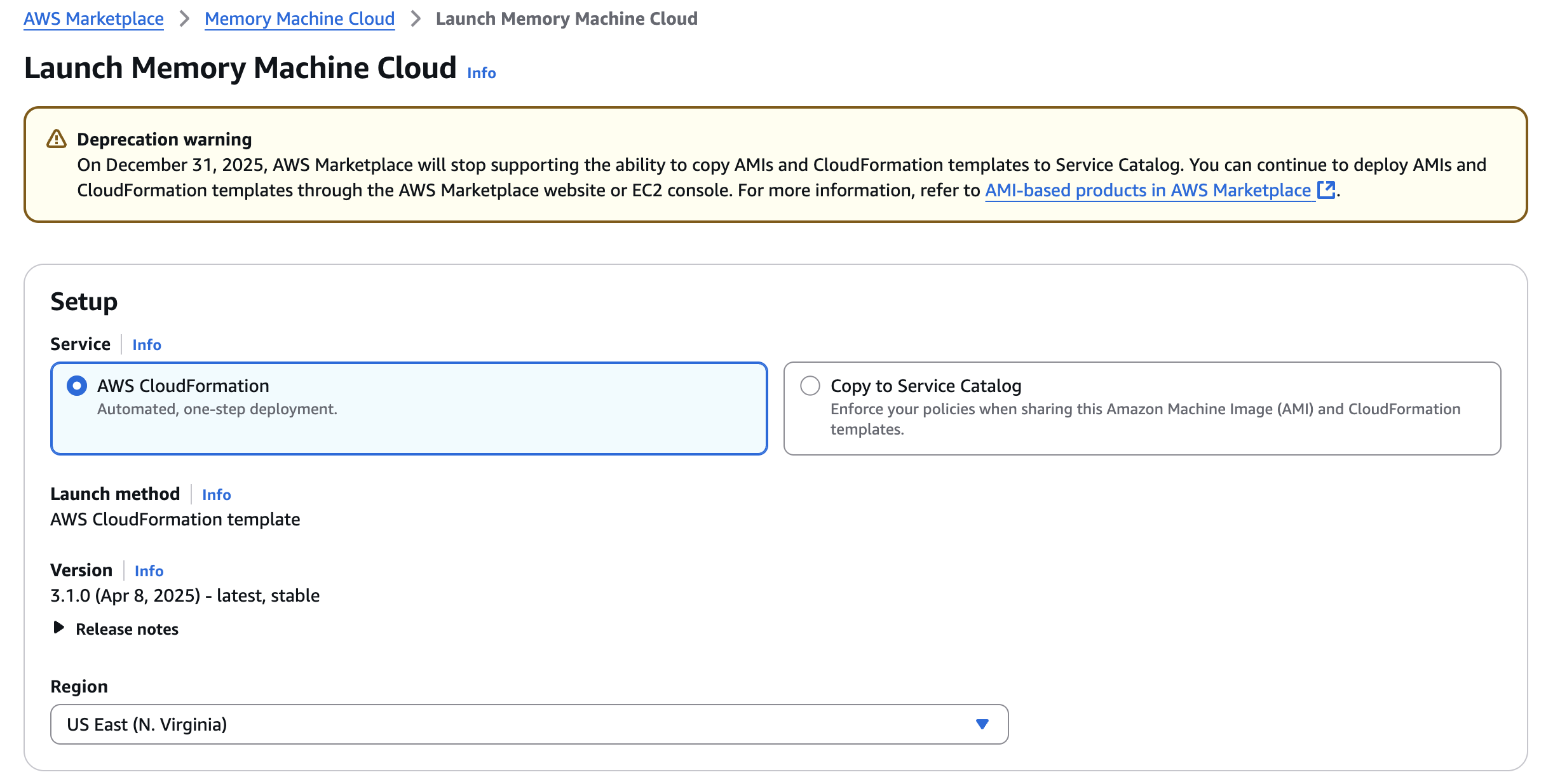Viewport: 1567px width, 784px height.
Task: Open Info beside Service label
Action: pyautogui.click(x=147, y=344)
